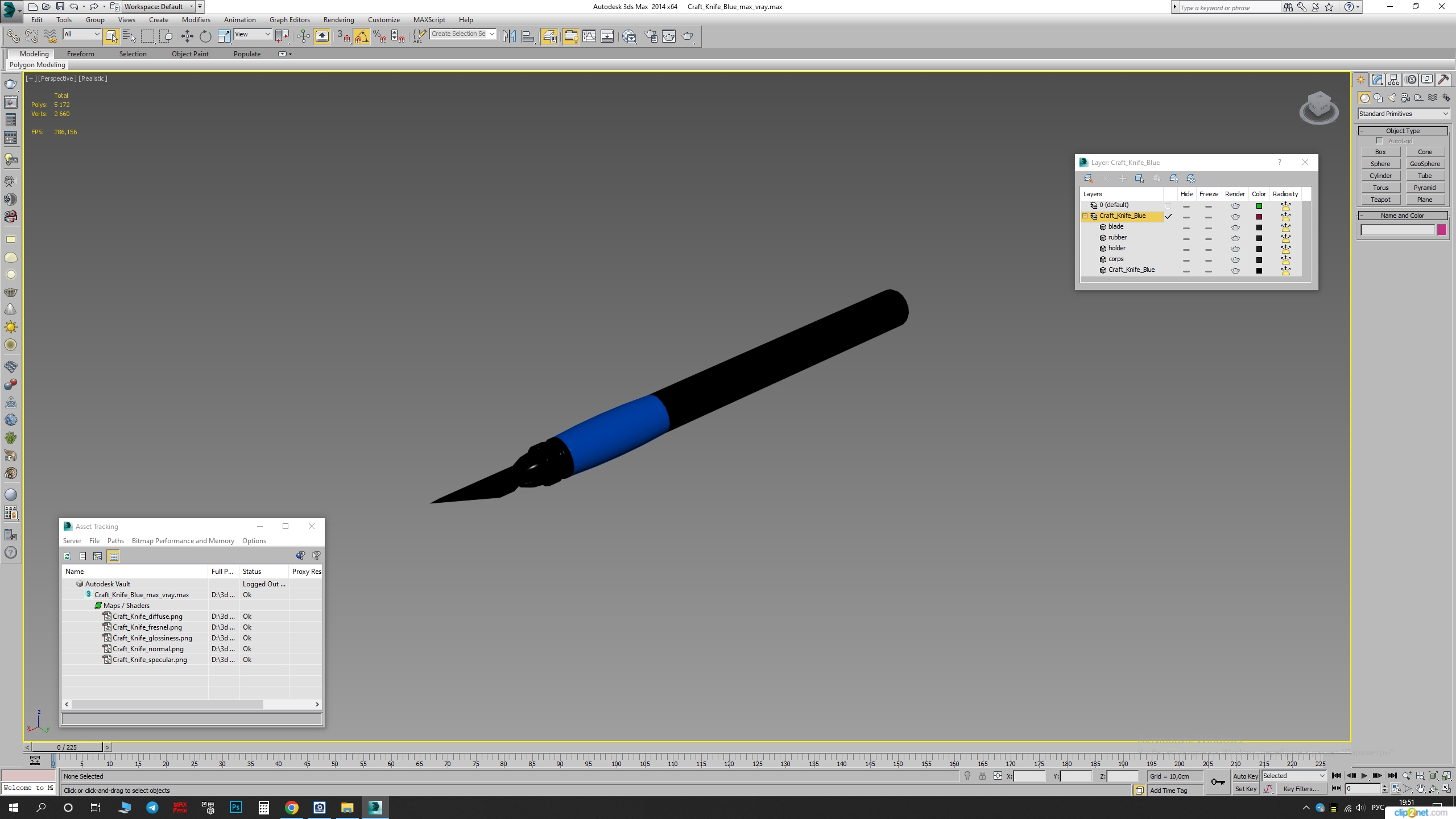The height and width of the screenshot is (819, 1456).
Task: Click the Play Animation button
Action: click(1364, 776)
